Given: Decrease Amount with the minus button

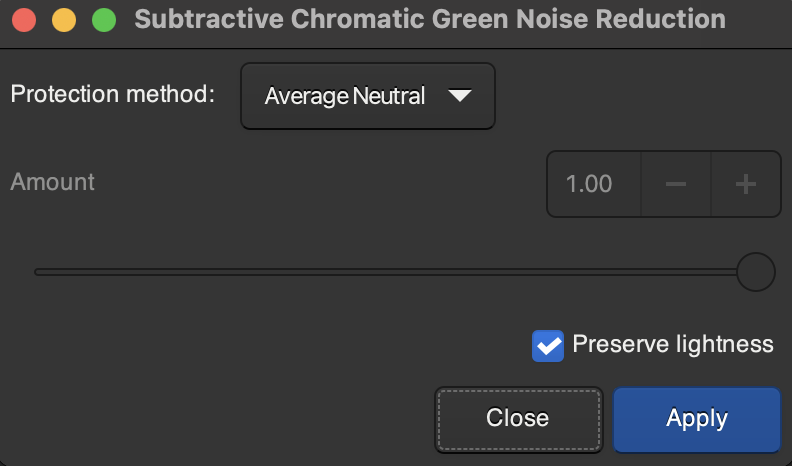Looking at the screenshot, I should pyautogui.click(x=676, y=184).
